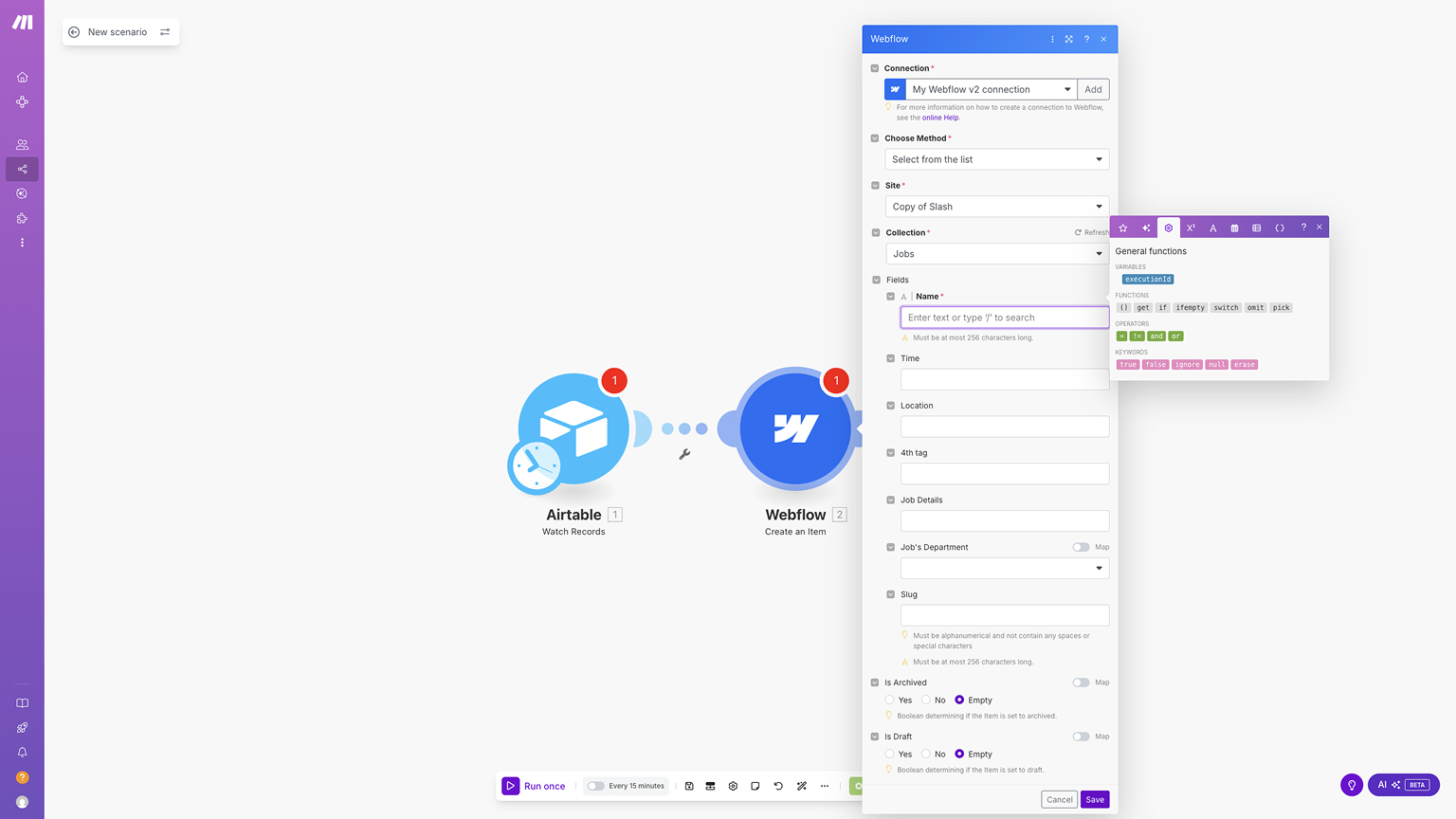Viewport: 1456px width, 819px height.
Task: Click Refresh next to Collection
Action: point(1092,232)
